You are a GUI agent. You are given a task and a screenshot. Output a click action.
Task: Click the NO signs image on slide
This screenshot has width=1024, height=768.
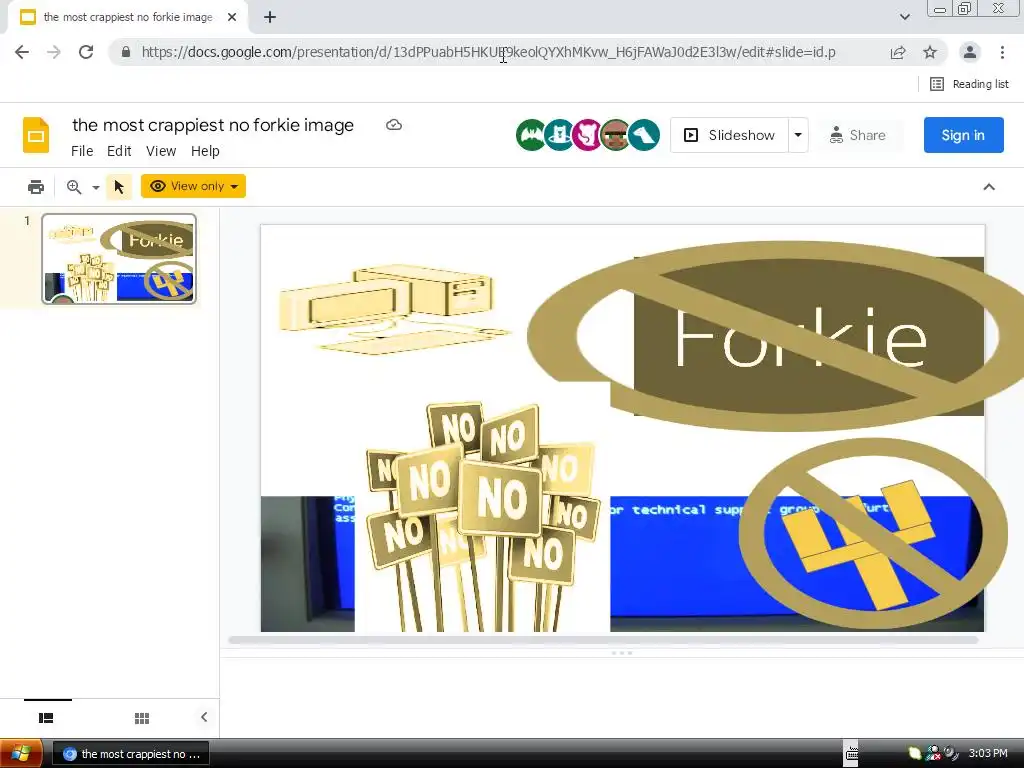483,517
